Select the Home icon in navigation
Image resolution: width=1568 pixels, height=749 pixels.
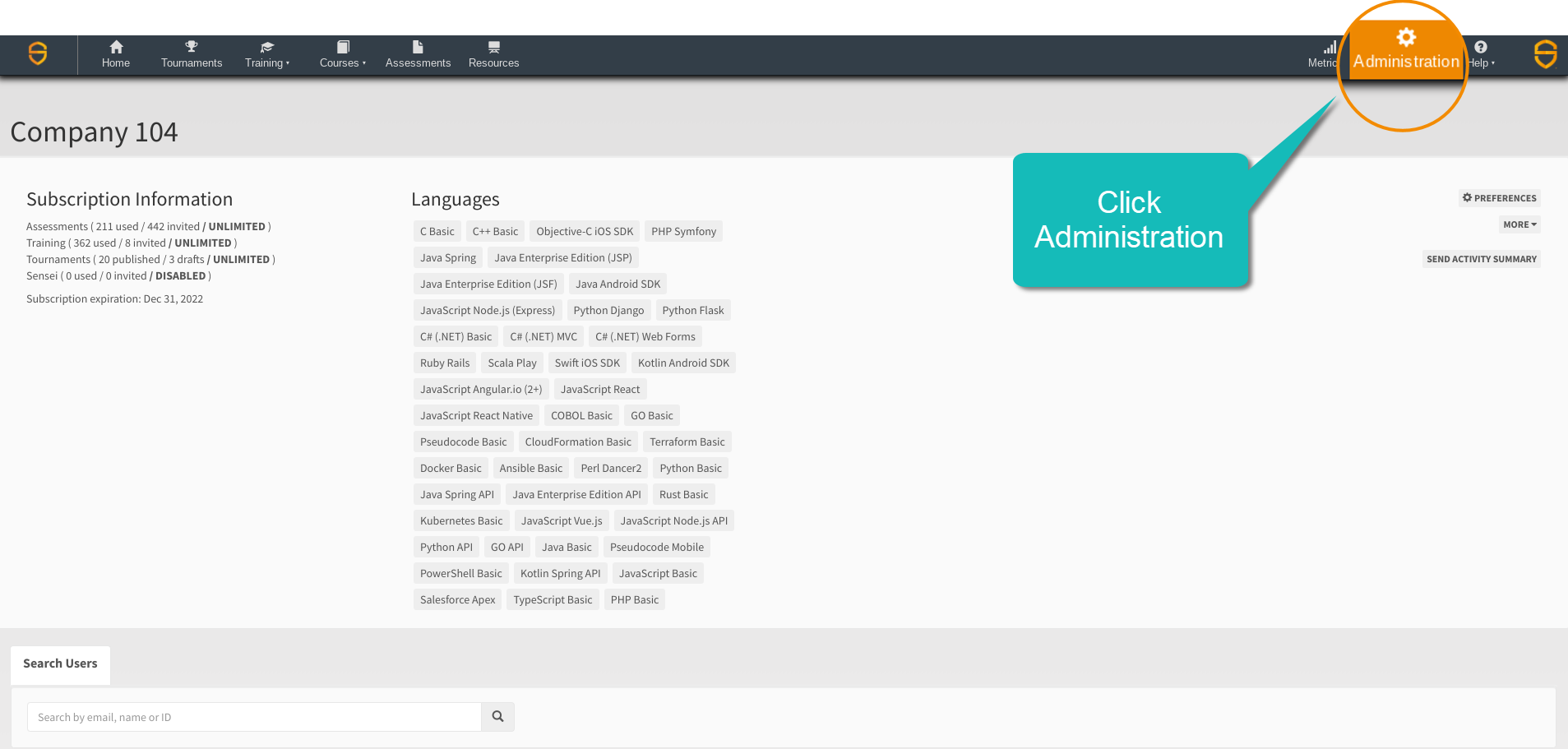click(x=116, y=47)
